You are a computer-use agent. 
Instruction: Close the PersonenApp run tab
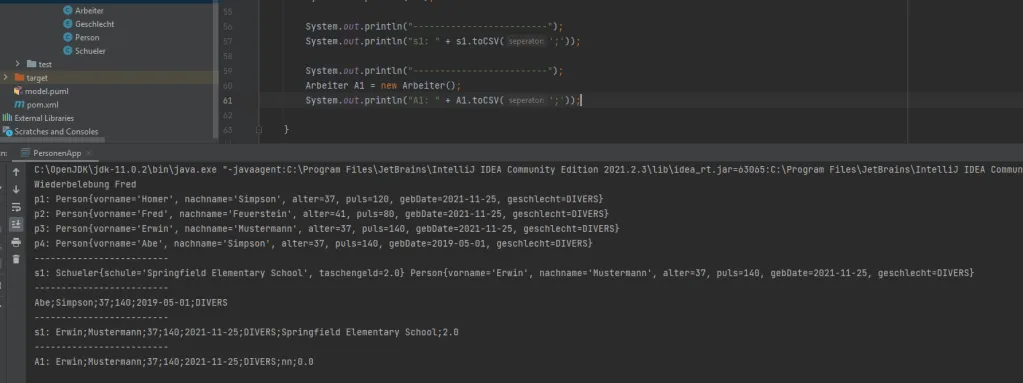pyautogui.click(x=88, y=153)
